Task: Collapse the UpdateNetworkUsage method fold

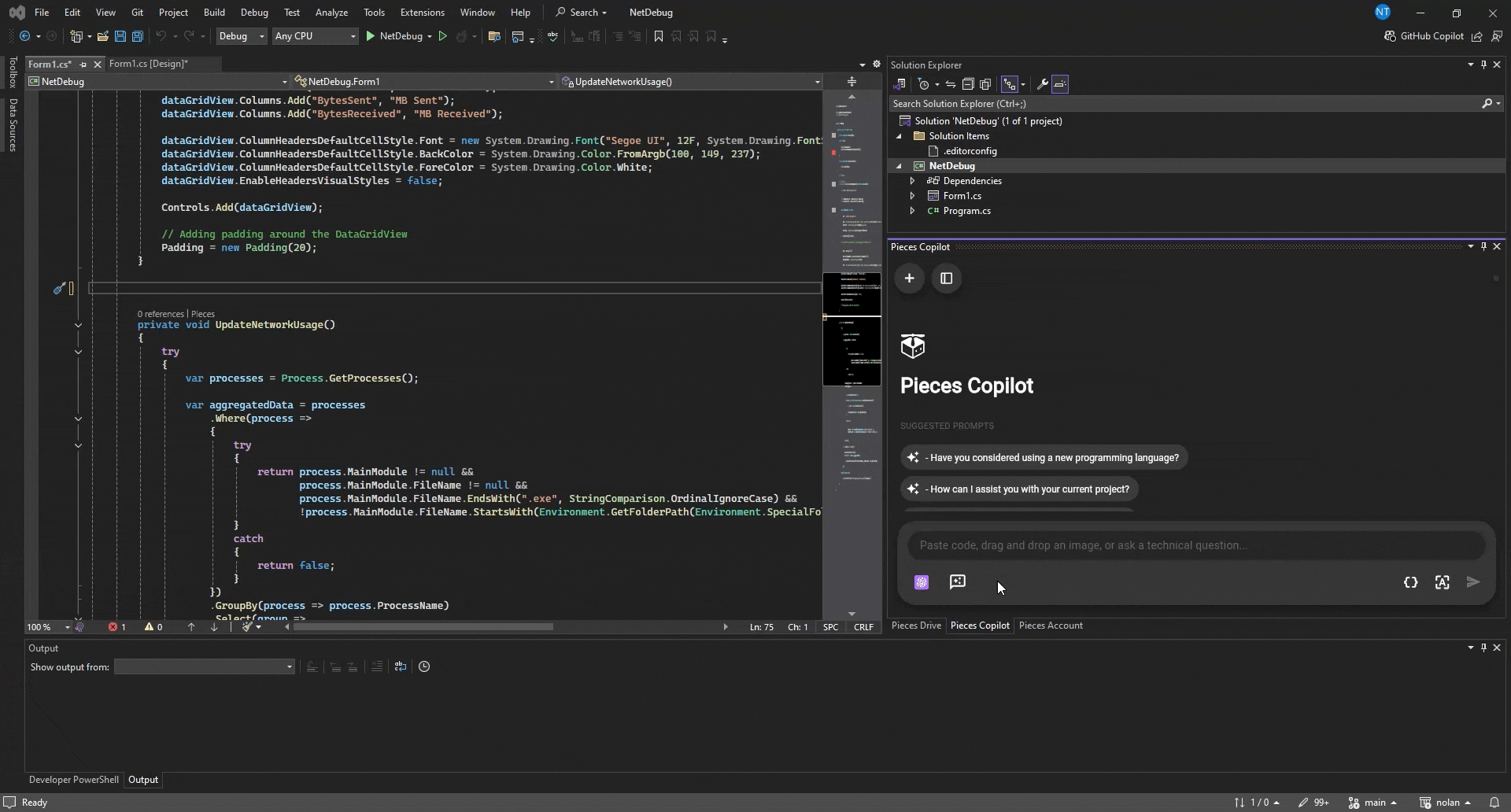Action: pyautogui.click(x=78, y=325)
